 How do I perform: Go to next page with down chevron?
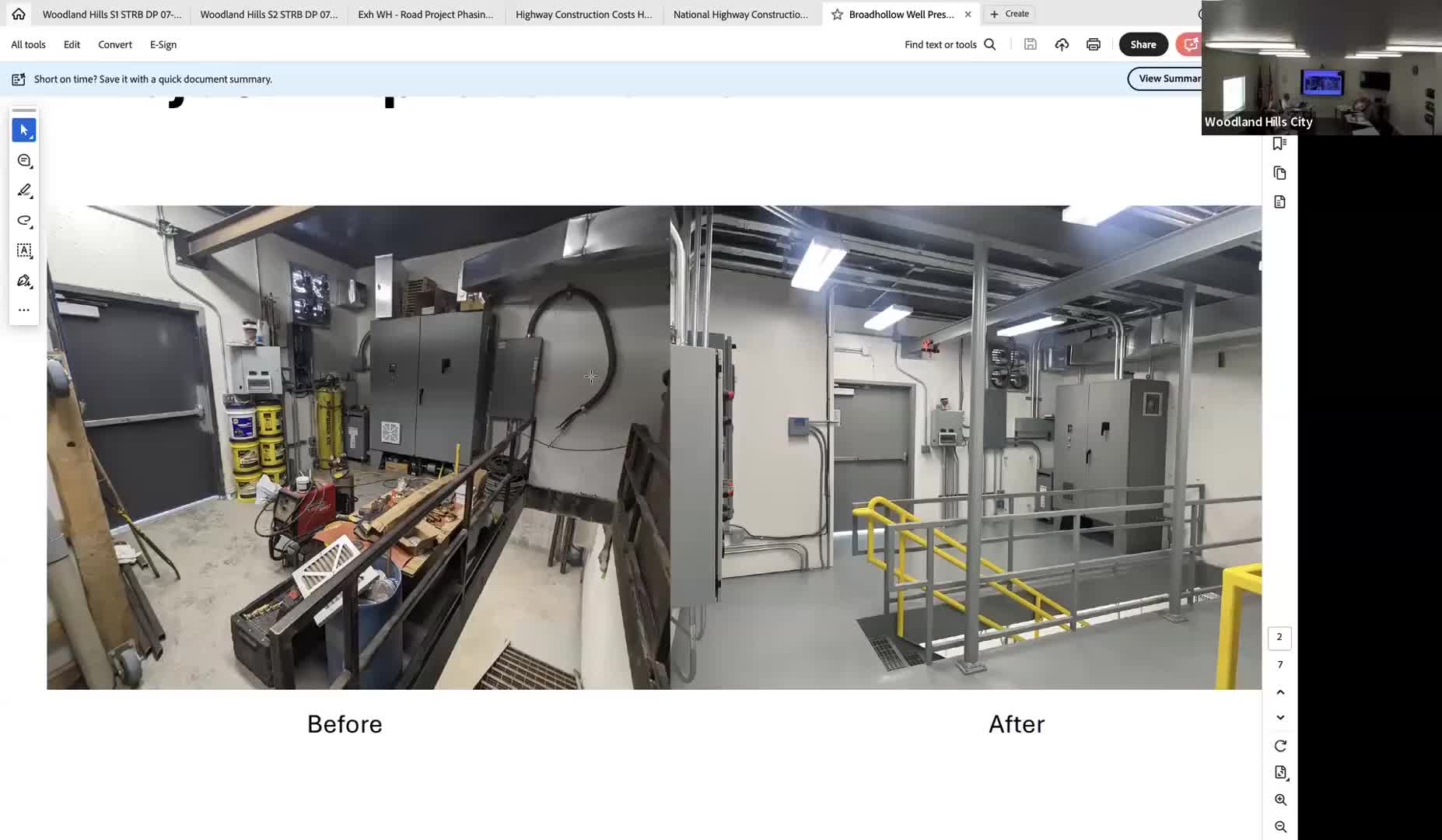[1280, 718]
